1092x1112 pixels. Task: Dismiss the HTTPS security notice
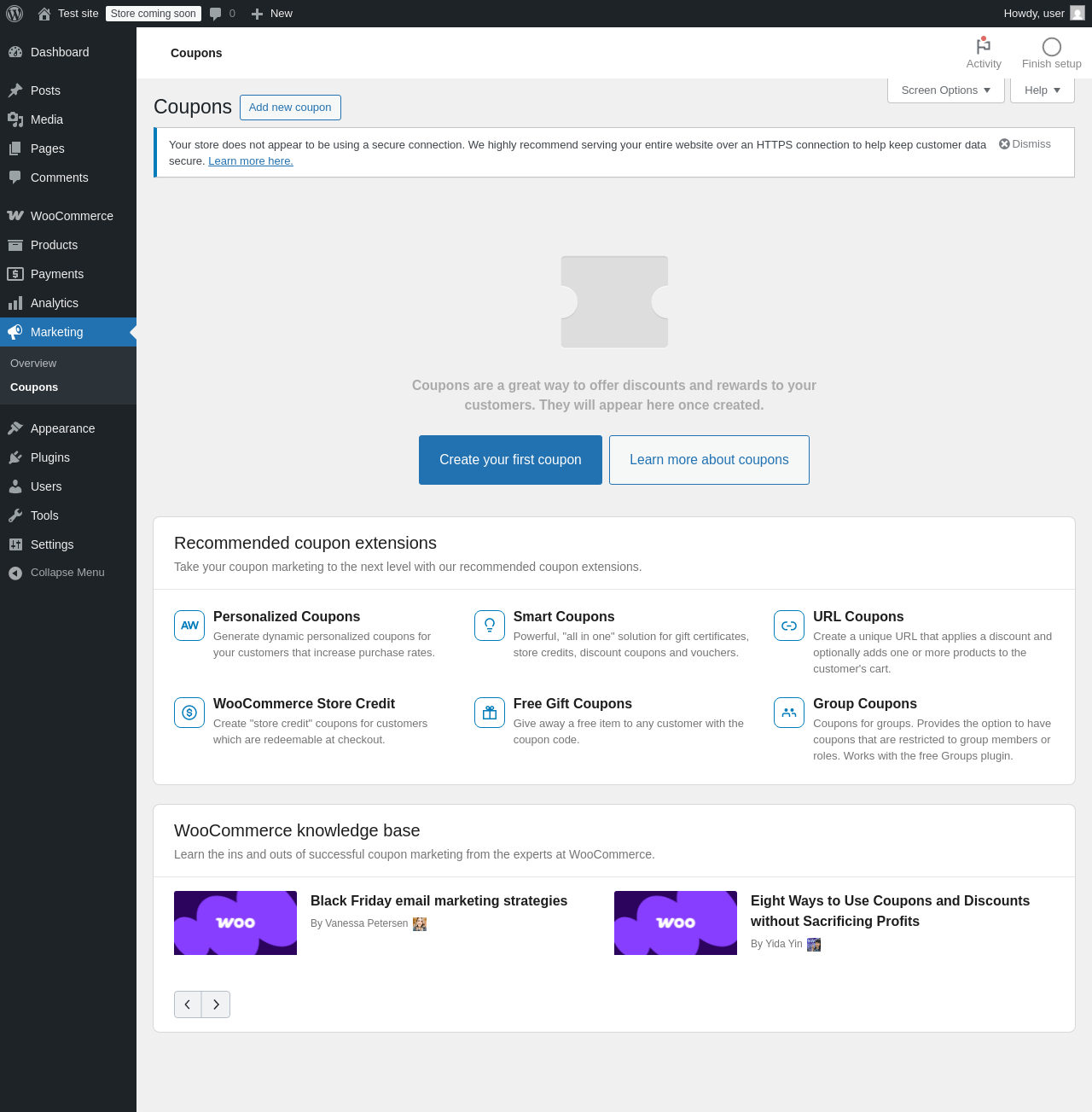click(x=1025, y=144)
